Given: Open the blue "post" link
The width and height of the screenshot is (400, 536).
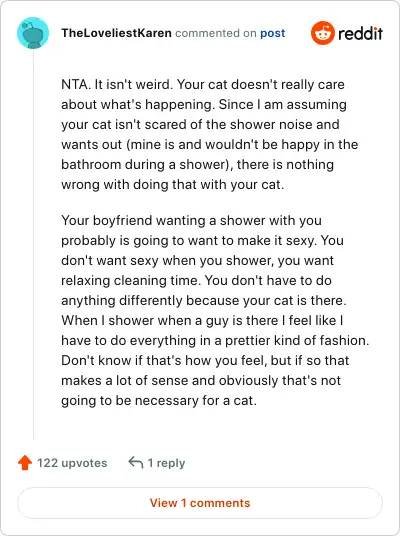Looking at the screenshot, I should (x=272, y=33).
